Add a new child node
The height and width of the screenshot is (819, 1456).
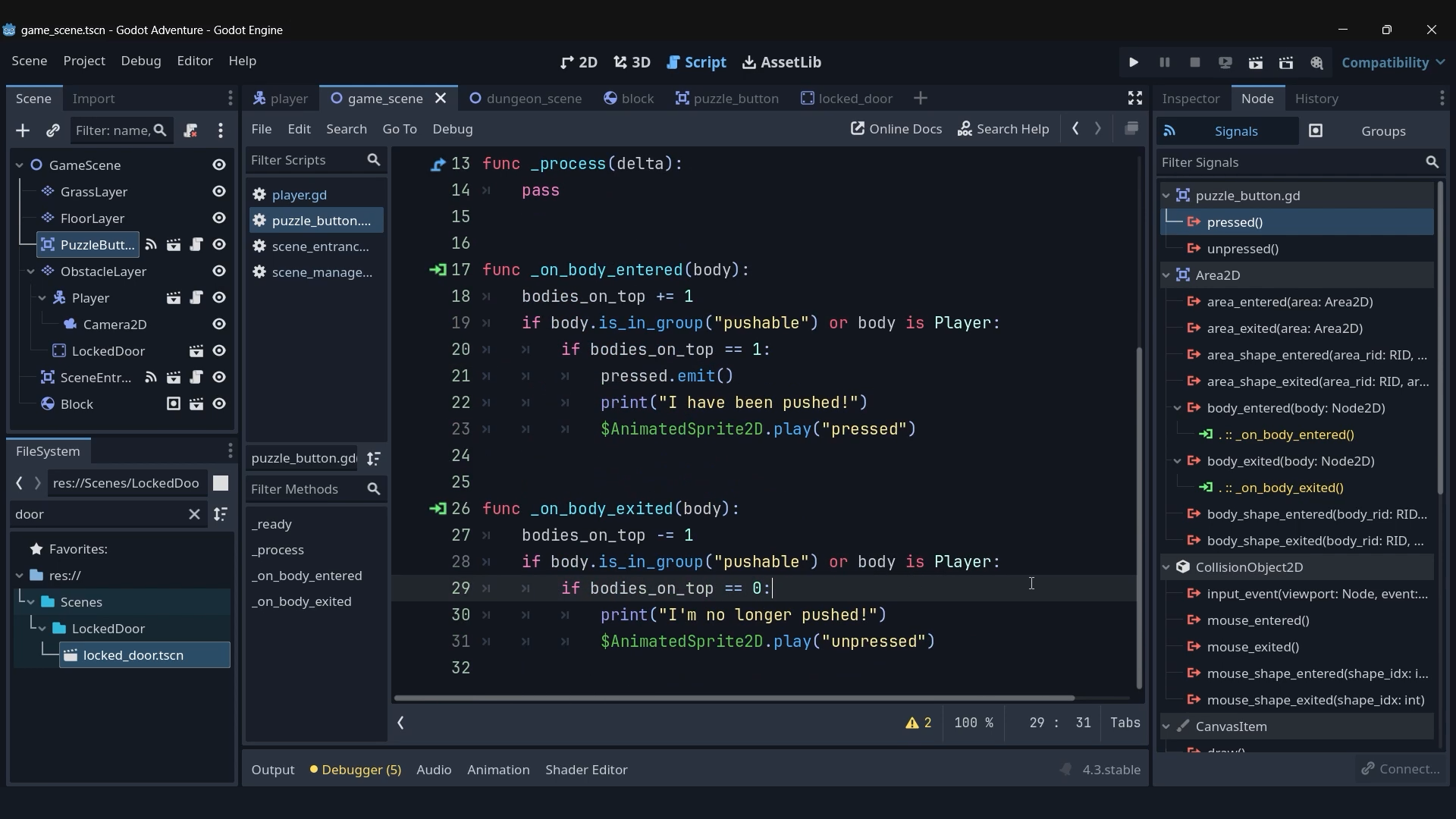coord(23,130)
